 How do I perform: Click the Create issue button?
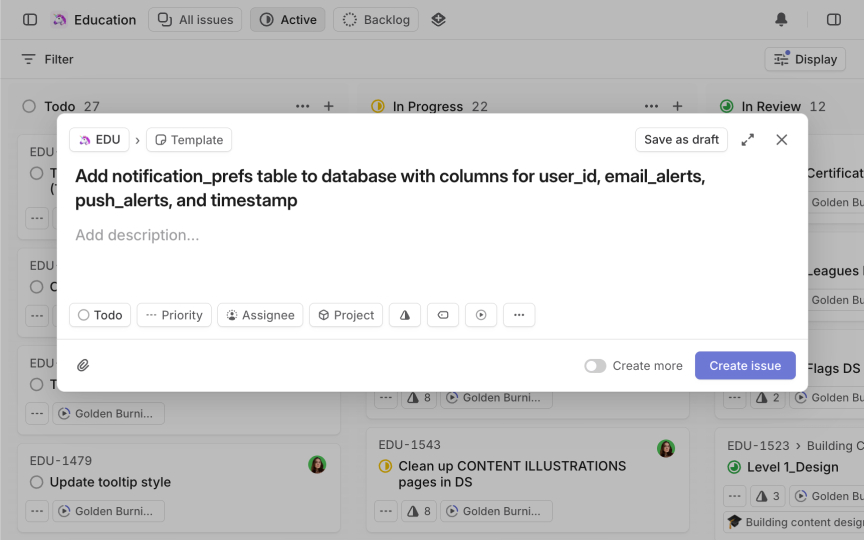click(745, 366)
